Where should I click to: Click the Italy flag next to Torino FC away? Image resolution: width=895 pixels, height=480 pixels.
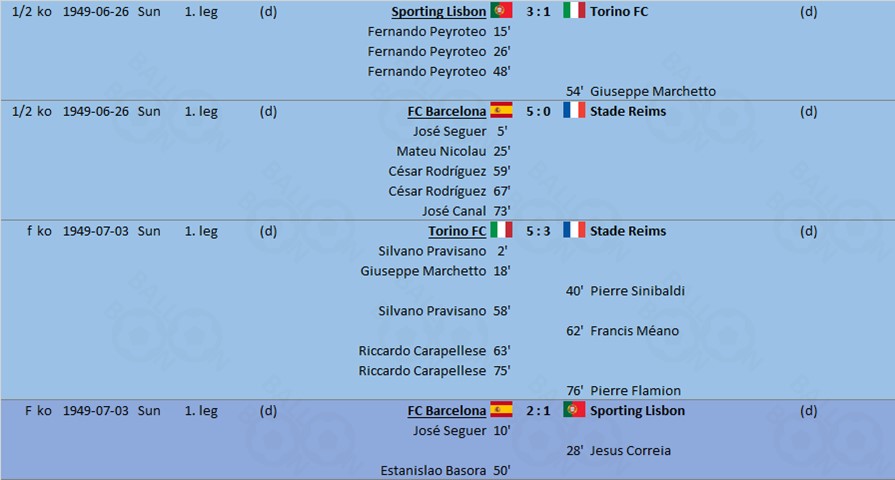[x=574, y=10]
